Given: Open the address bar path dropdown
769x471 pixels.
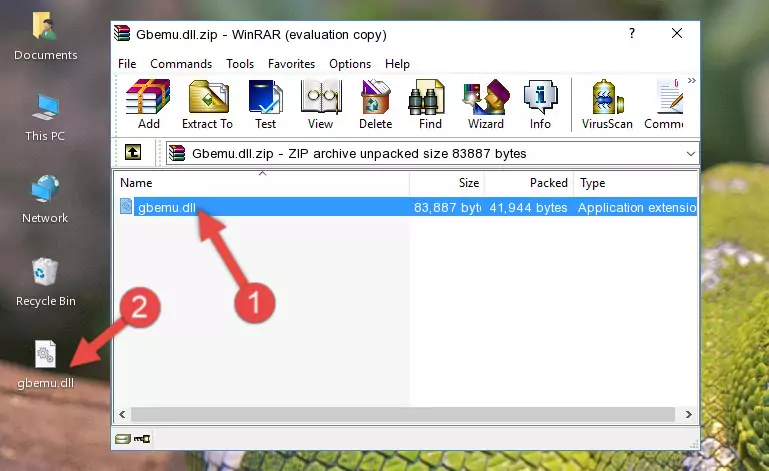Looking at the screenshot, I should pos(691,154).
